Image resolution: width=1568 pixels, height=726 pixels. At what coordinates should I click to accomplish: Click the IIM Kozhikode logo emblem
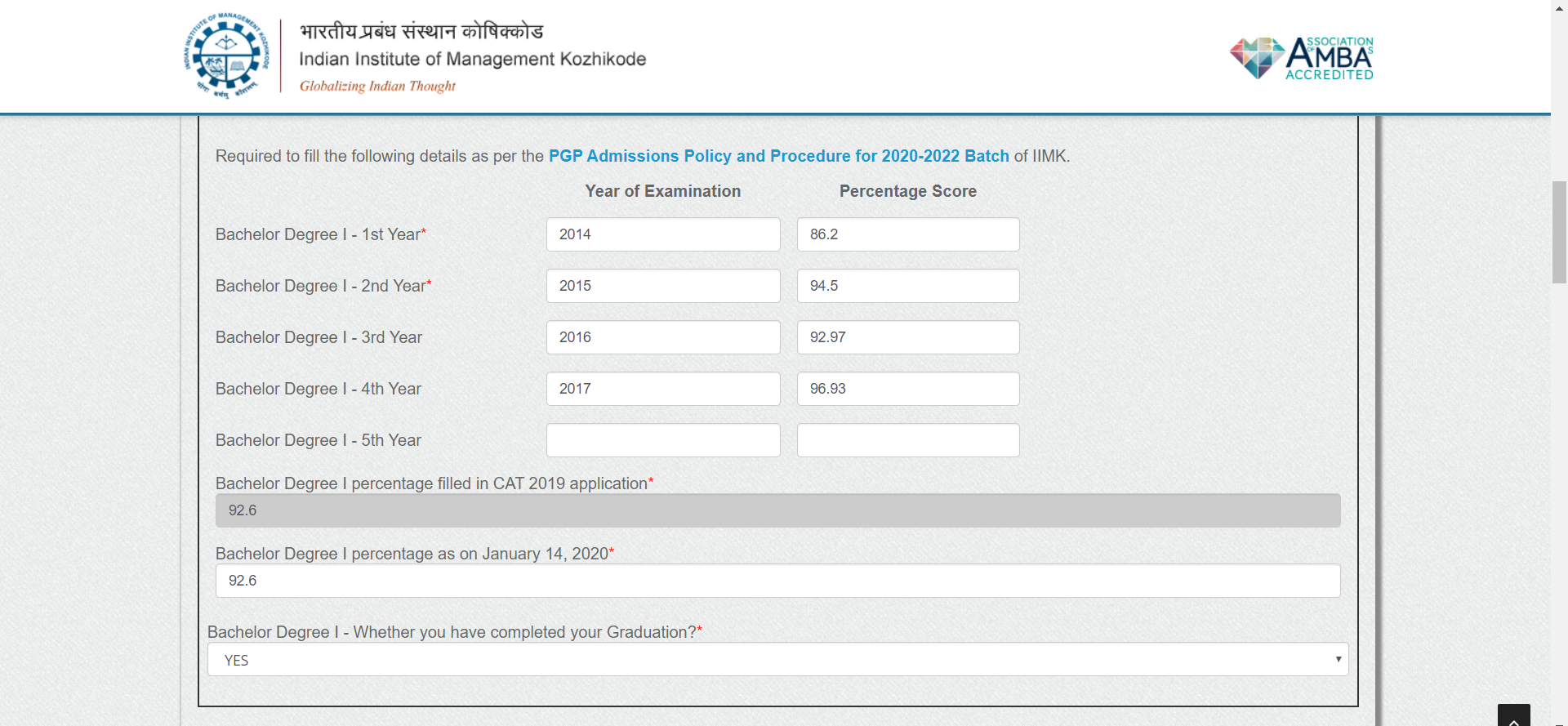[226, 56]
